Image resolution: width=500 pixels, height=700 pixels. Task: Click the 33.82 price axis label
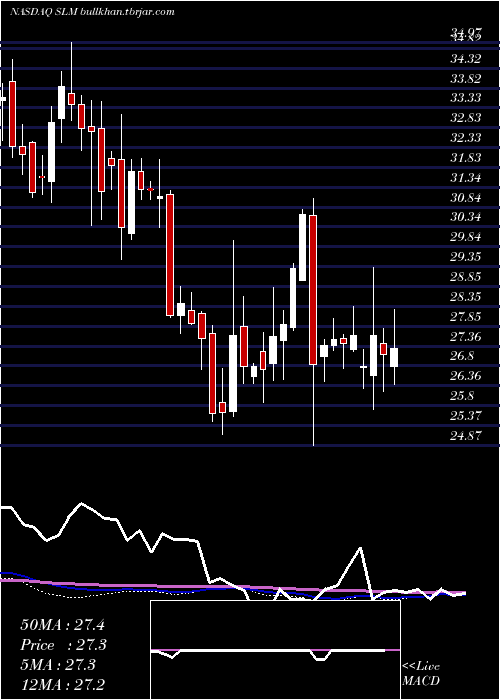point(466,79)
